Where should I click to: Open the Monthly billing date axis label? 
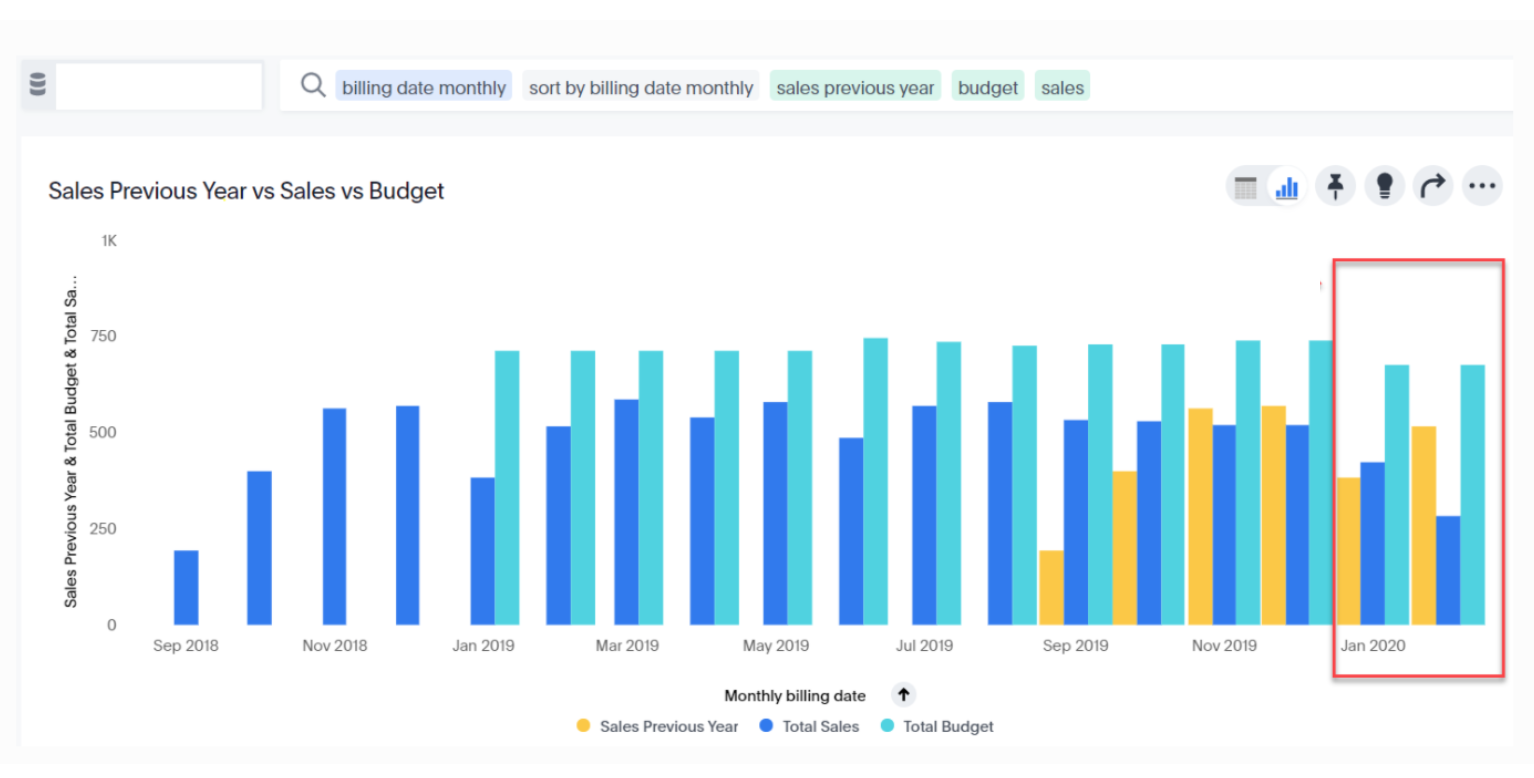(x=795, y=696)
